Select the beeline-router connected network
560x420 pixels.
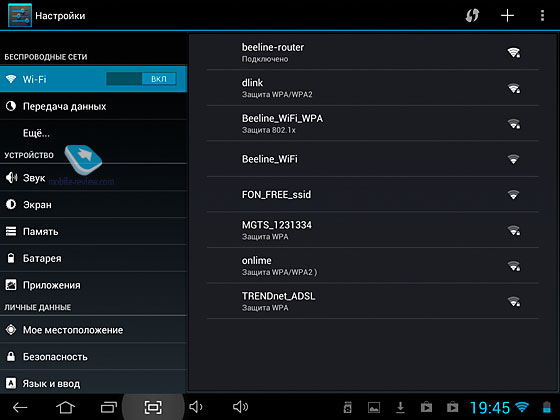coord(372,52)
